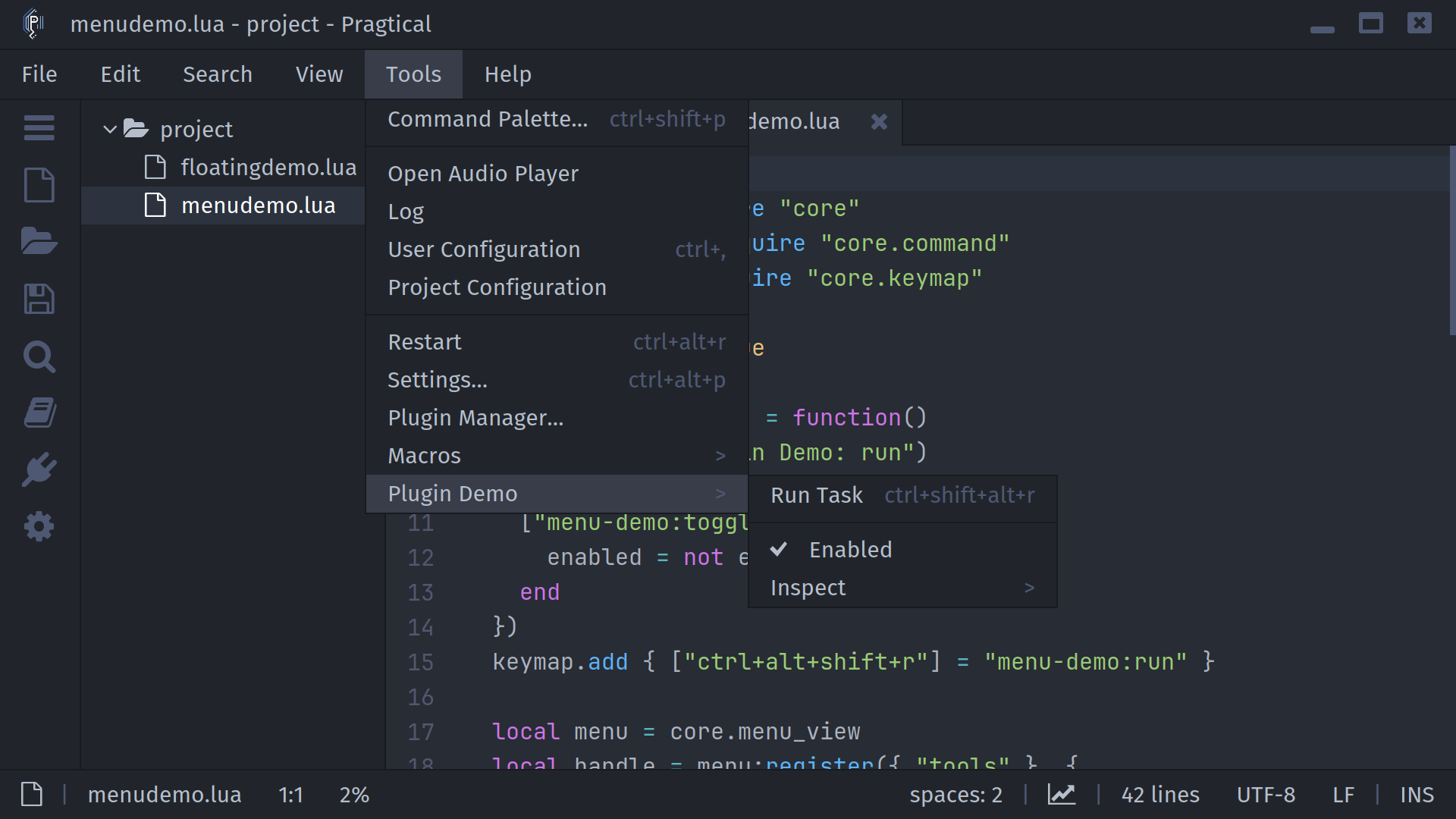Create a new file via sidebar icon
1456x819 pixels.
pyautogui.click(x=39, y=184)
